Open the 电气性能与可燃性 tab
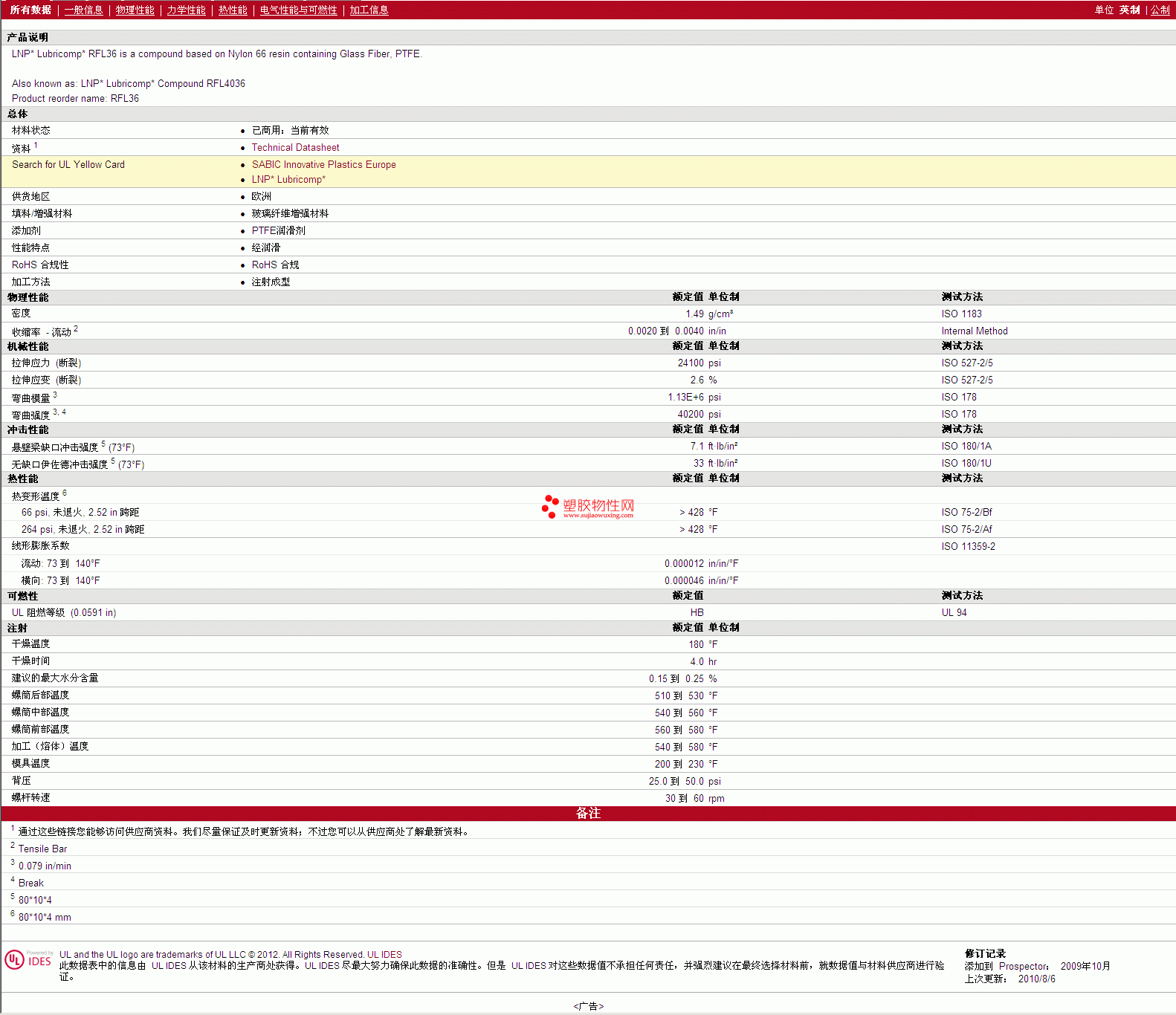The height and width of the screenshot is (1015, 1176). [298, 10]
